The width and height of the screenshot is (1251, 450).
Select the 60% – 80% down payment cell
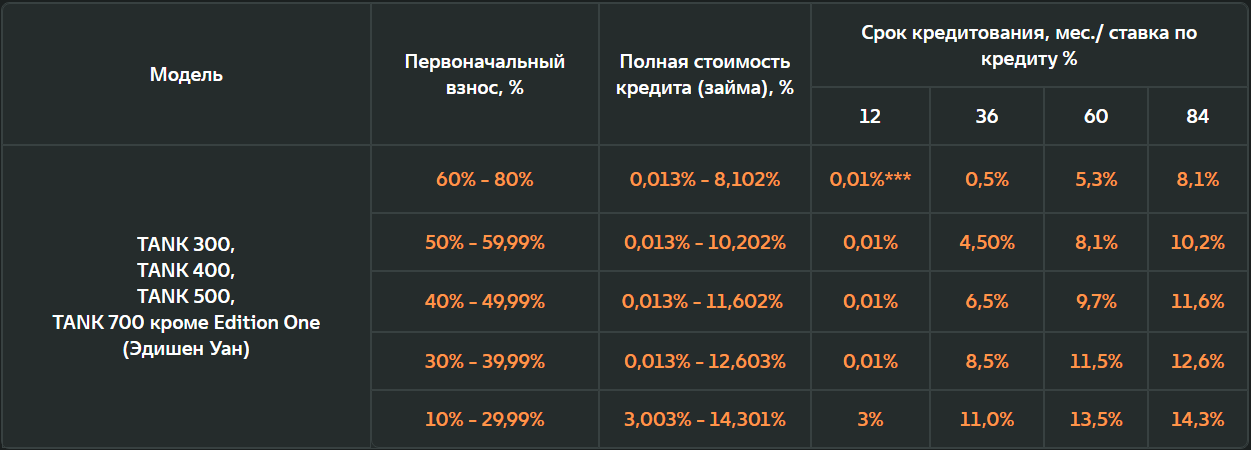click(x=485, y=180)
